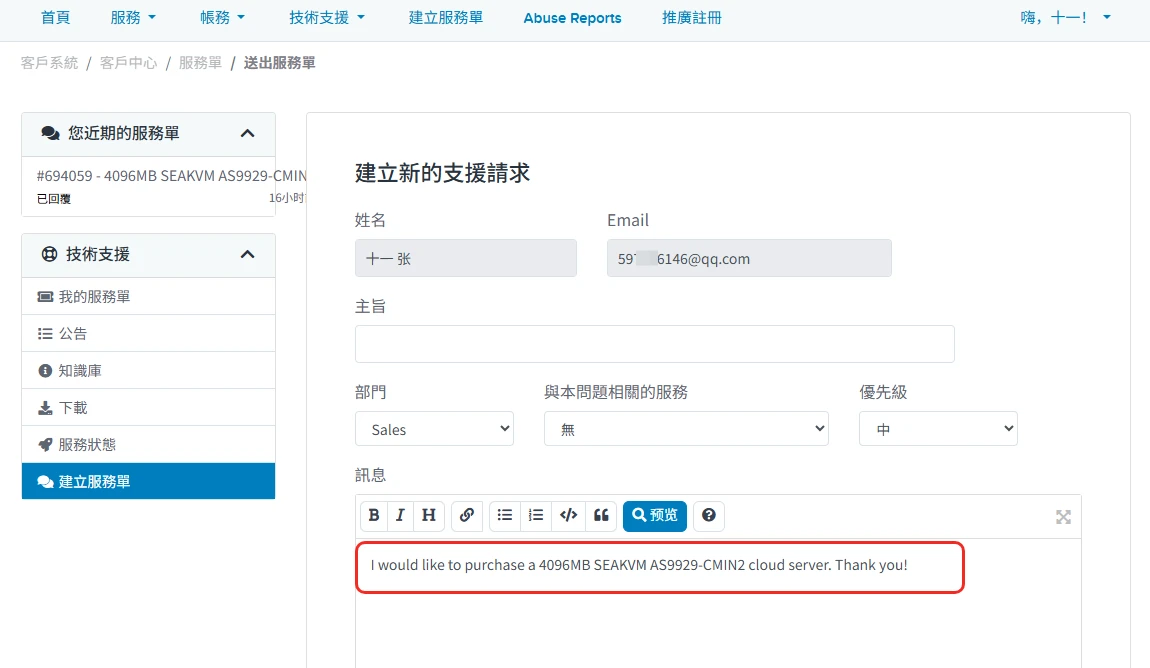Click inside the message text area
The image size is (1150, 668).
tap(718, 603)
